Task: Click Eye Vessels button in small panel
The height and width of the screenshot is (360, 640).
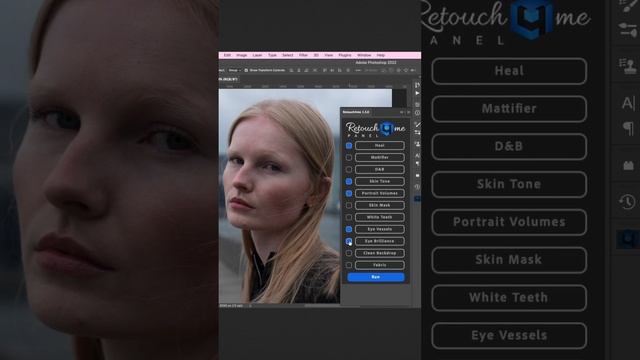Action: tap(380, 229)
